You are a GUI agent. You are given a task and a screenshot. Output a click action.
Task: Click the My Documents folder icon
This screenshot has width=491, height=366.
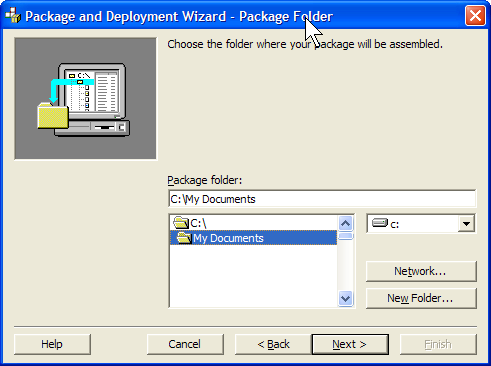tap(184, 238)
